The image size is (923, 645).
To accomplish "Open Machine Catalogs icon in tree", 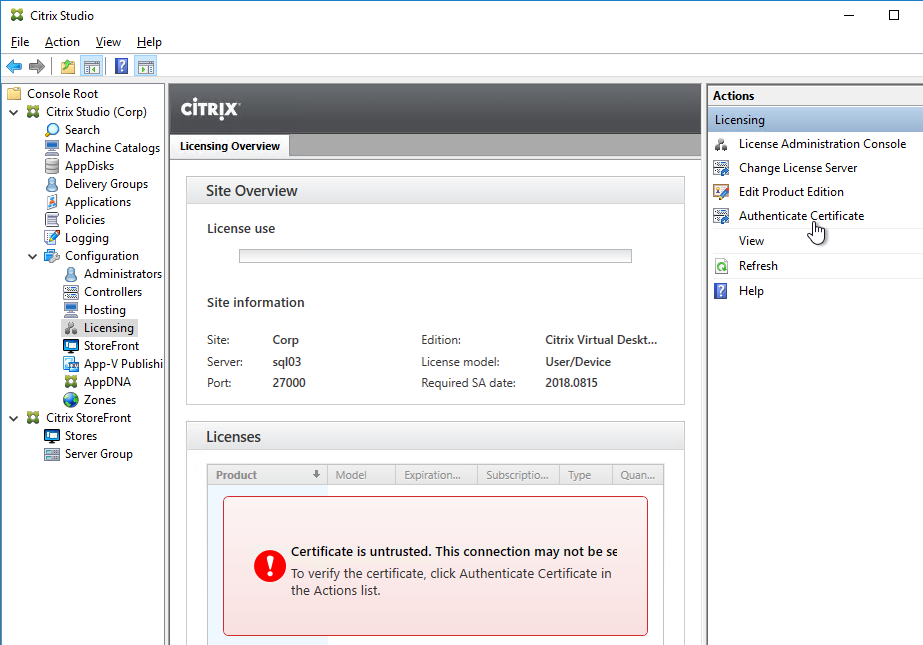I will pos(52,148).
